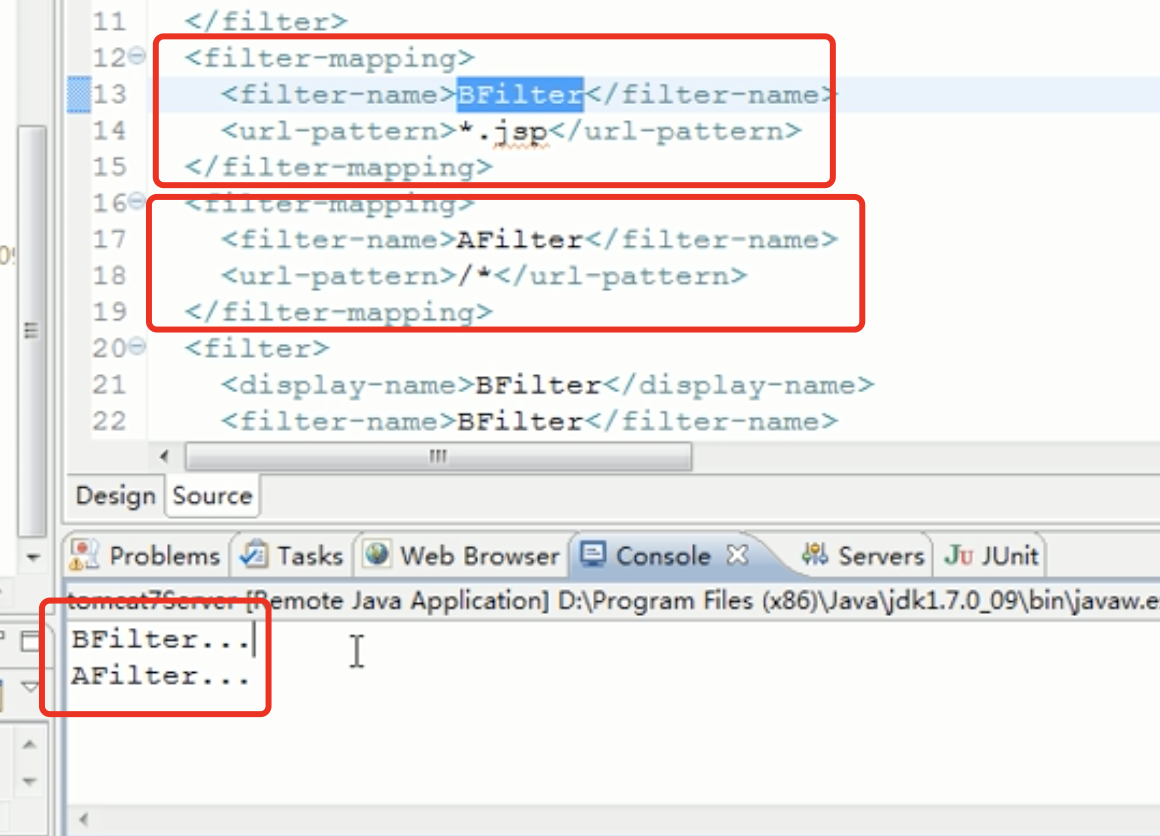Click the left panel vertical scrollbar

(32, 330)
